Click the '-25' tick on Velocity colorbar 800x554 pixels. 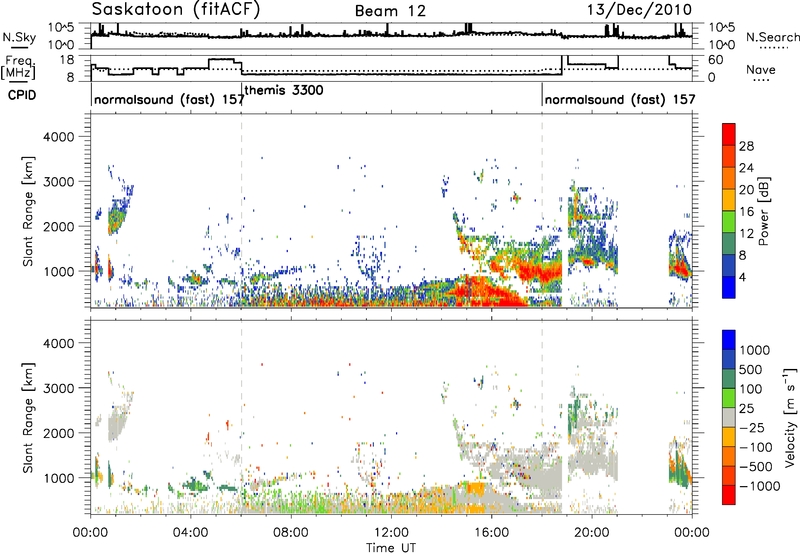(x=753, y=427)
